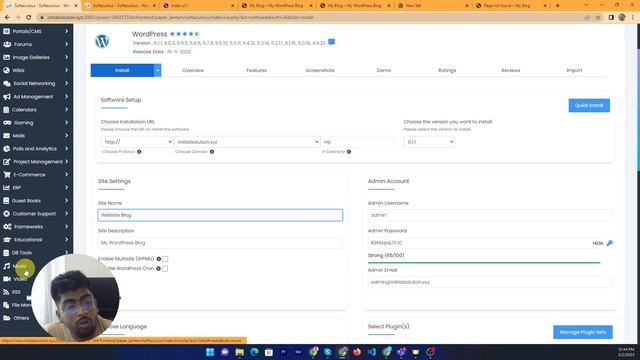Click the Install tab button

pyautogui.click(x=122, y=70)
